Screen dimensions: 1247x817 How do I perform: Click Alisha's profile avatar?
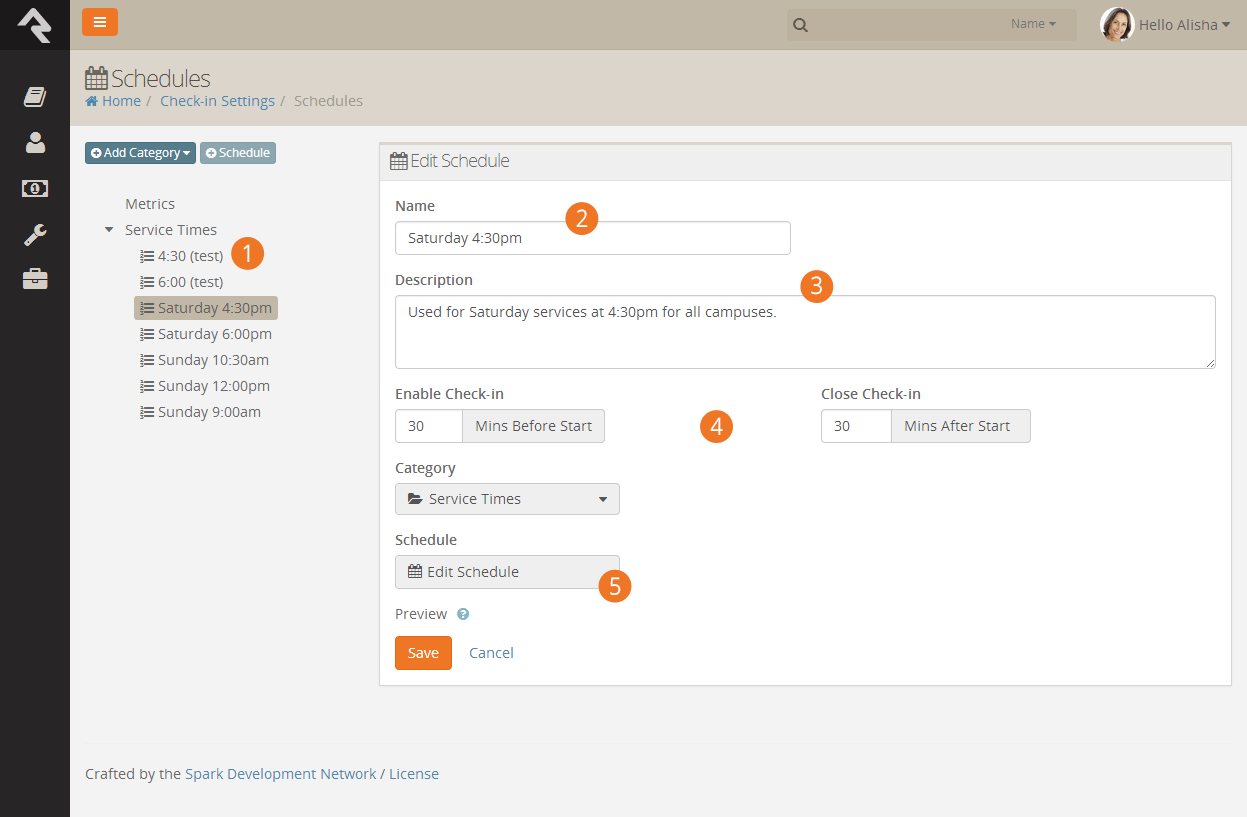(x=1116, y=24)
